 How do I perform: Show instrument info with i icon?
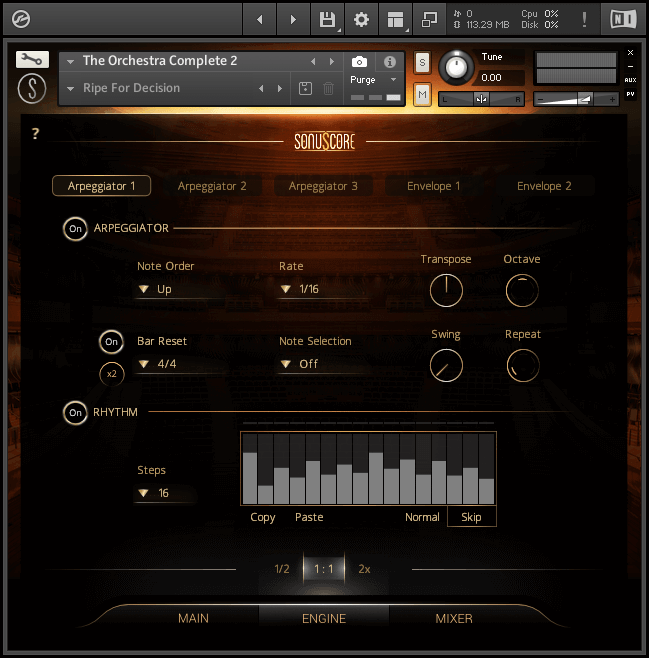(x=390, y=62)
